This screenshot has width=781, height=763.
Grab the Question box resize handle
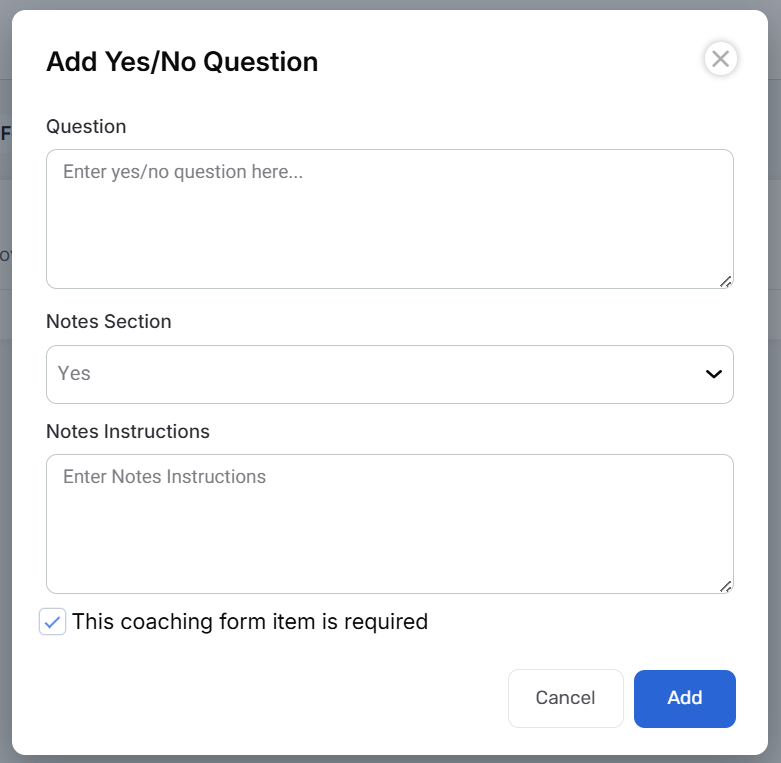click(726, 281)
